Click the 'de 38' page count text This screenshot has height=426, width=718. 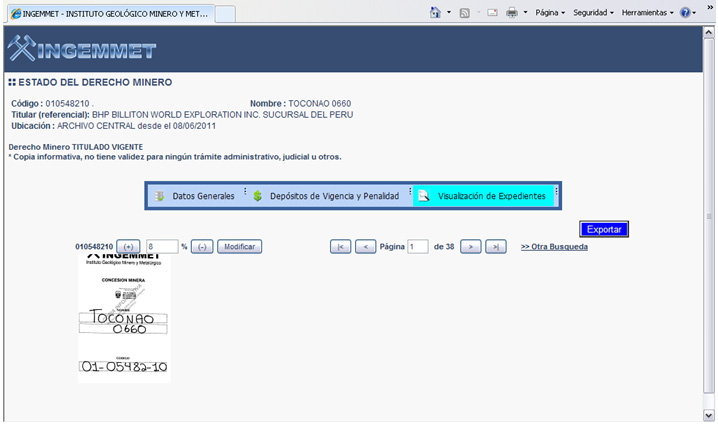(444, 246)
